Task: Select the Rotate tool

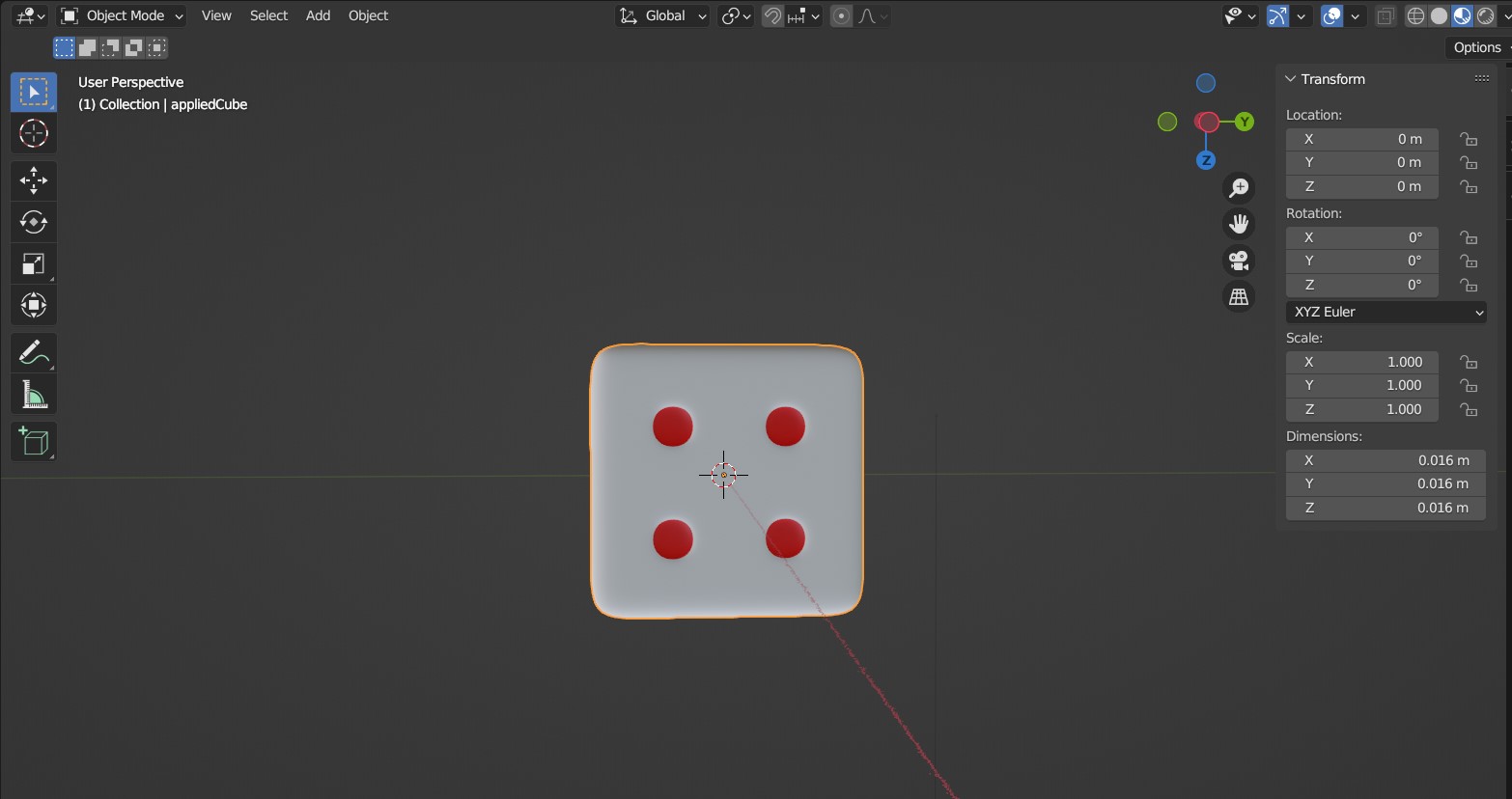Action: tap(33, 222)
